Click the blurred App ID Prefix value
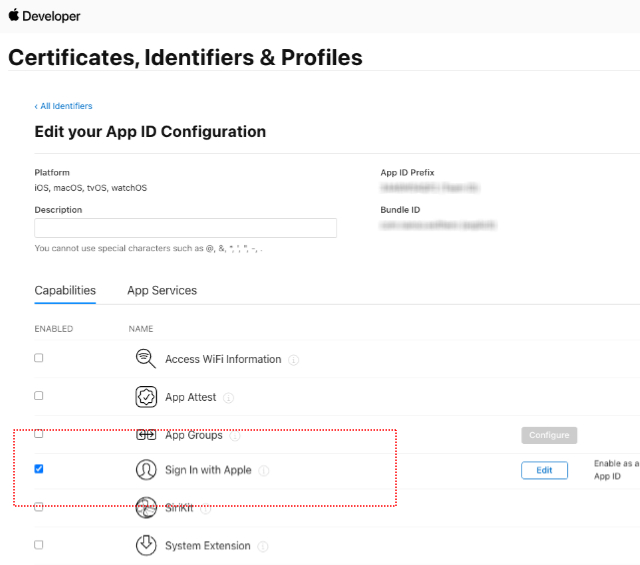 tap(429, 187)
